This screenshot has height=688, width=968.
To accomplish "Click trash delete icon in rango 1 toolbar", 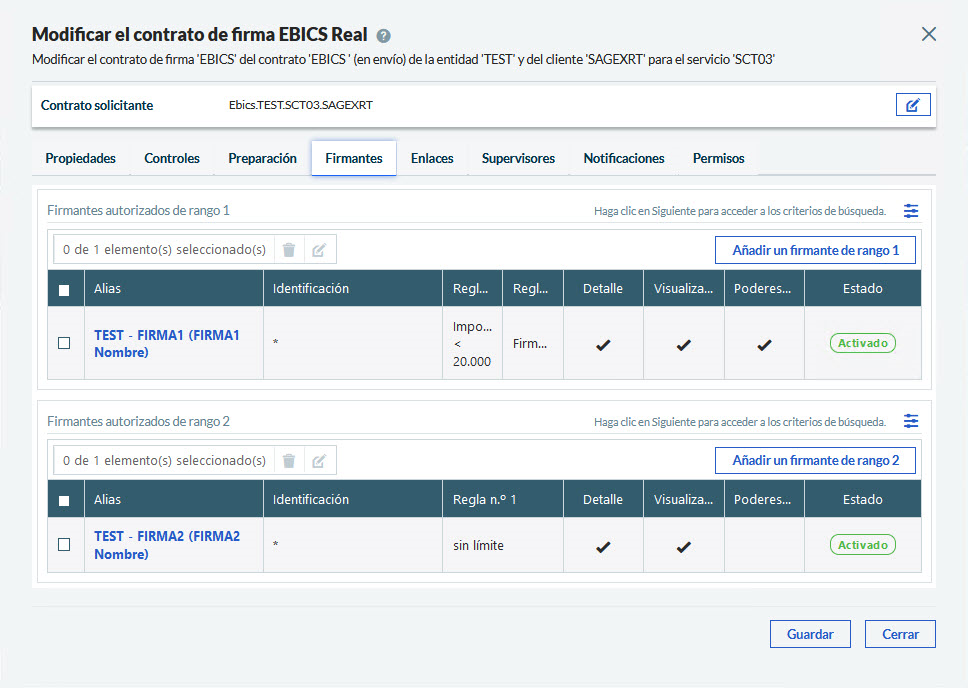I will [289, 250].
